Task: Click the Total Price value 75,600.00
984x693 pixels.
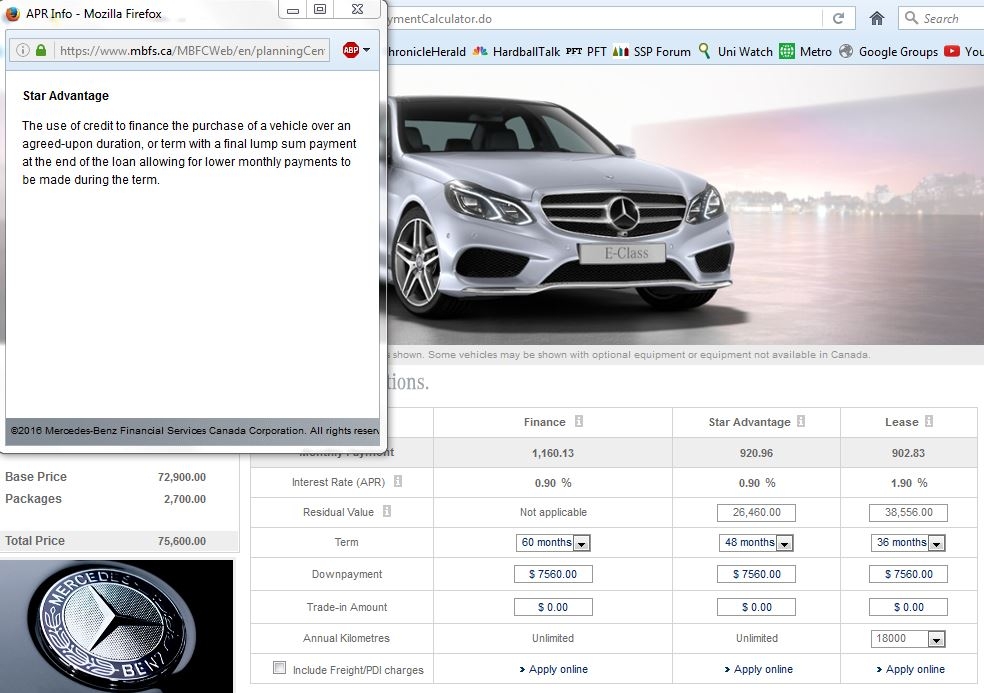Action: tap(181, 541)
